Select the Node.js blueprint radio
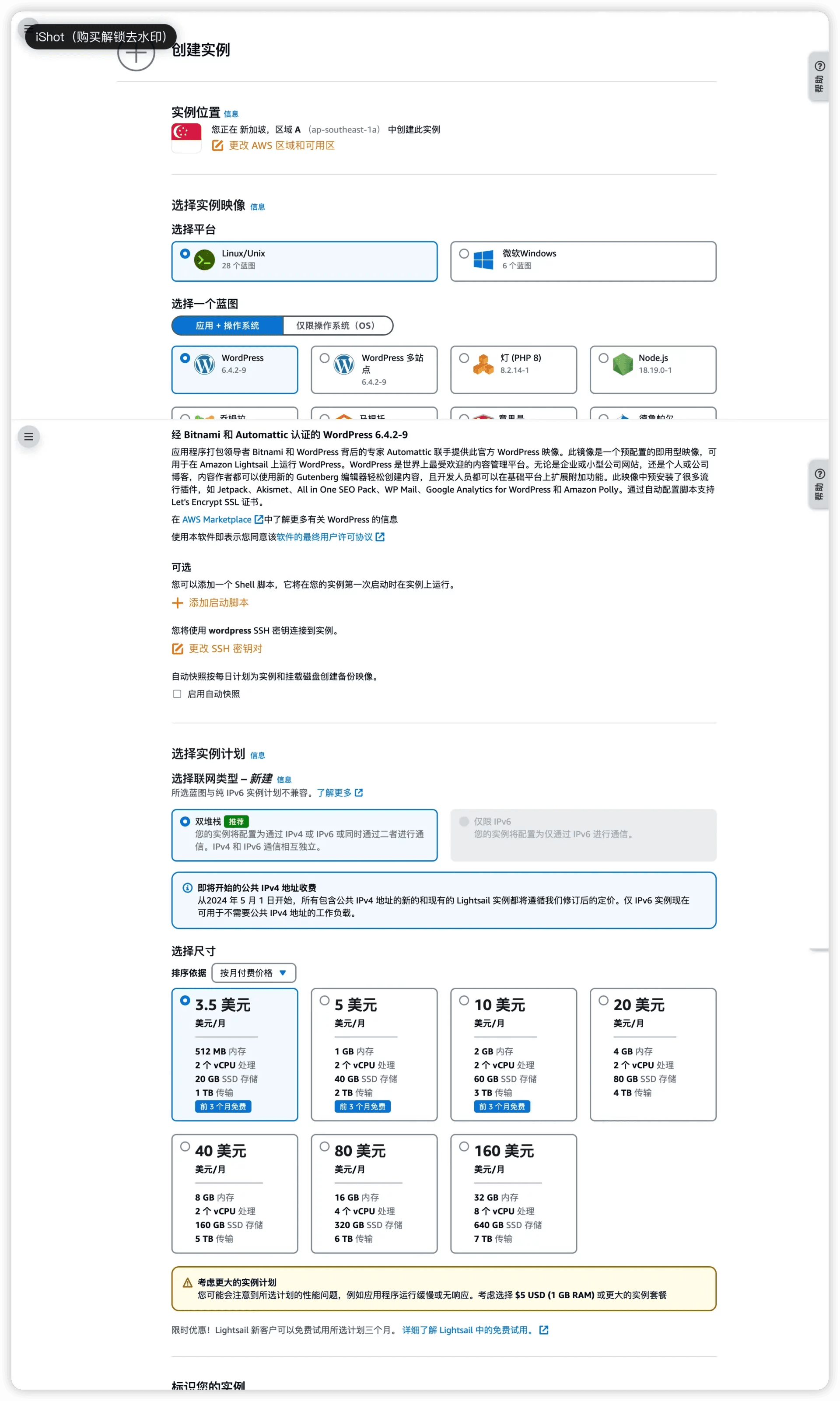This screenshot has width=840, height=1401. point(603,358)
